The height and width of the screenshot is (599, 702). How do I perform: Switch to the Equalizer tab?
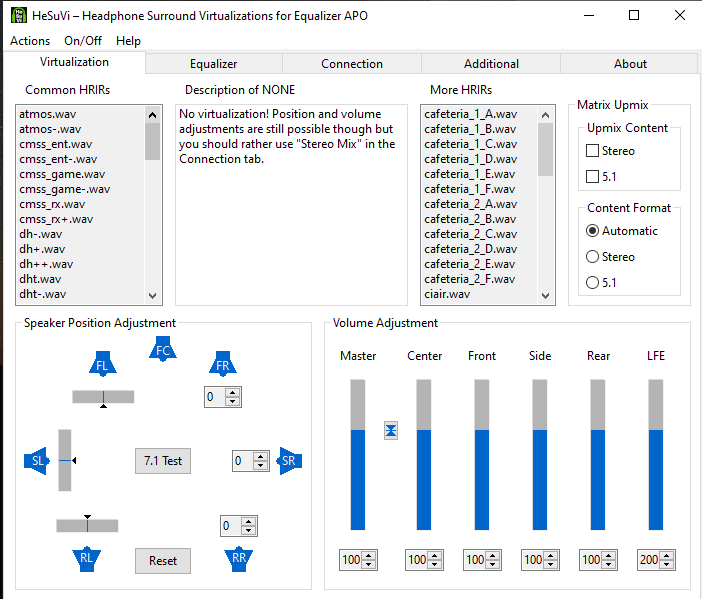[214, 64]
